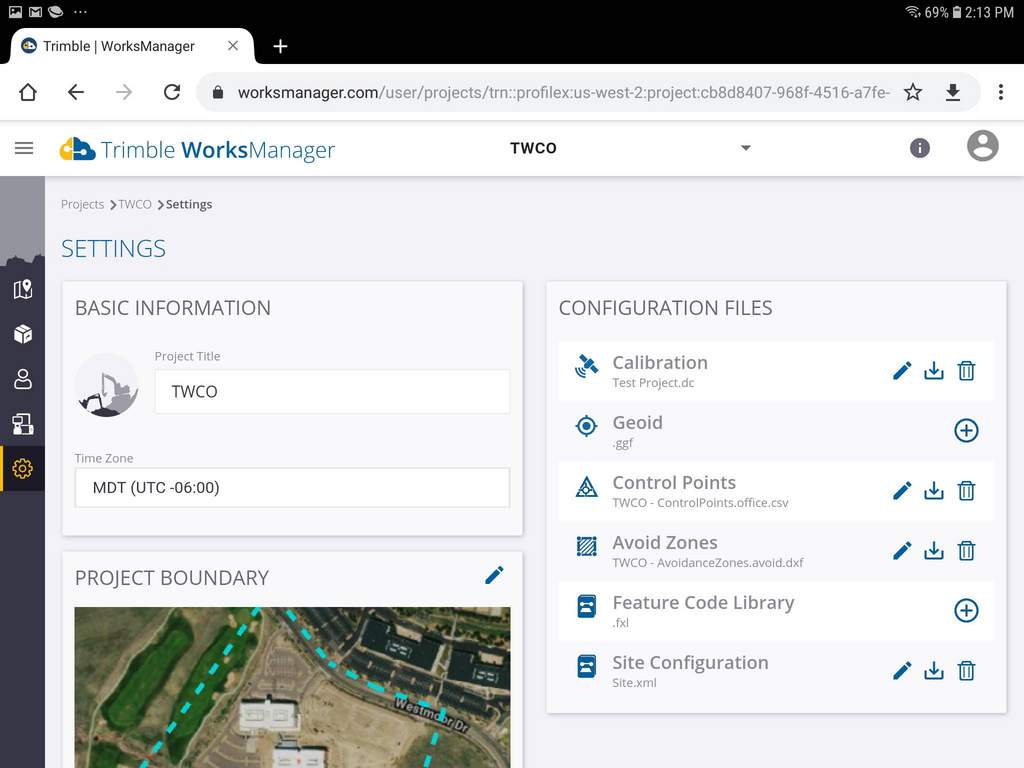Click the worksmanager.com URL address bar

[x=563, y=93]
